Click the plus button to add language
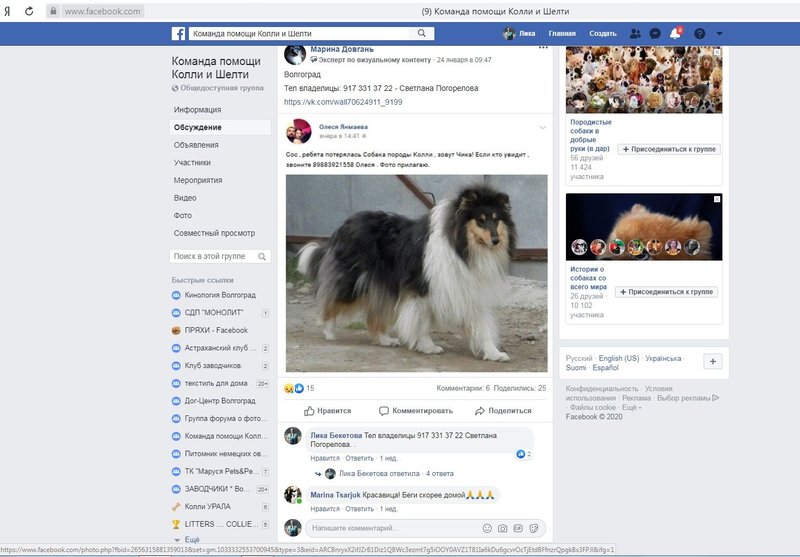Screen dimensions: 800x557 (713, 361)
